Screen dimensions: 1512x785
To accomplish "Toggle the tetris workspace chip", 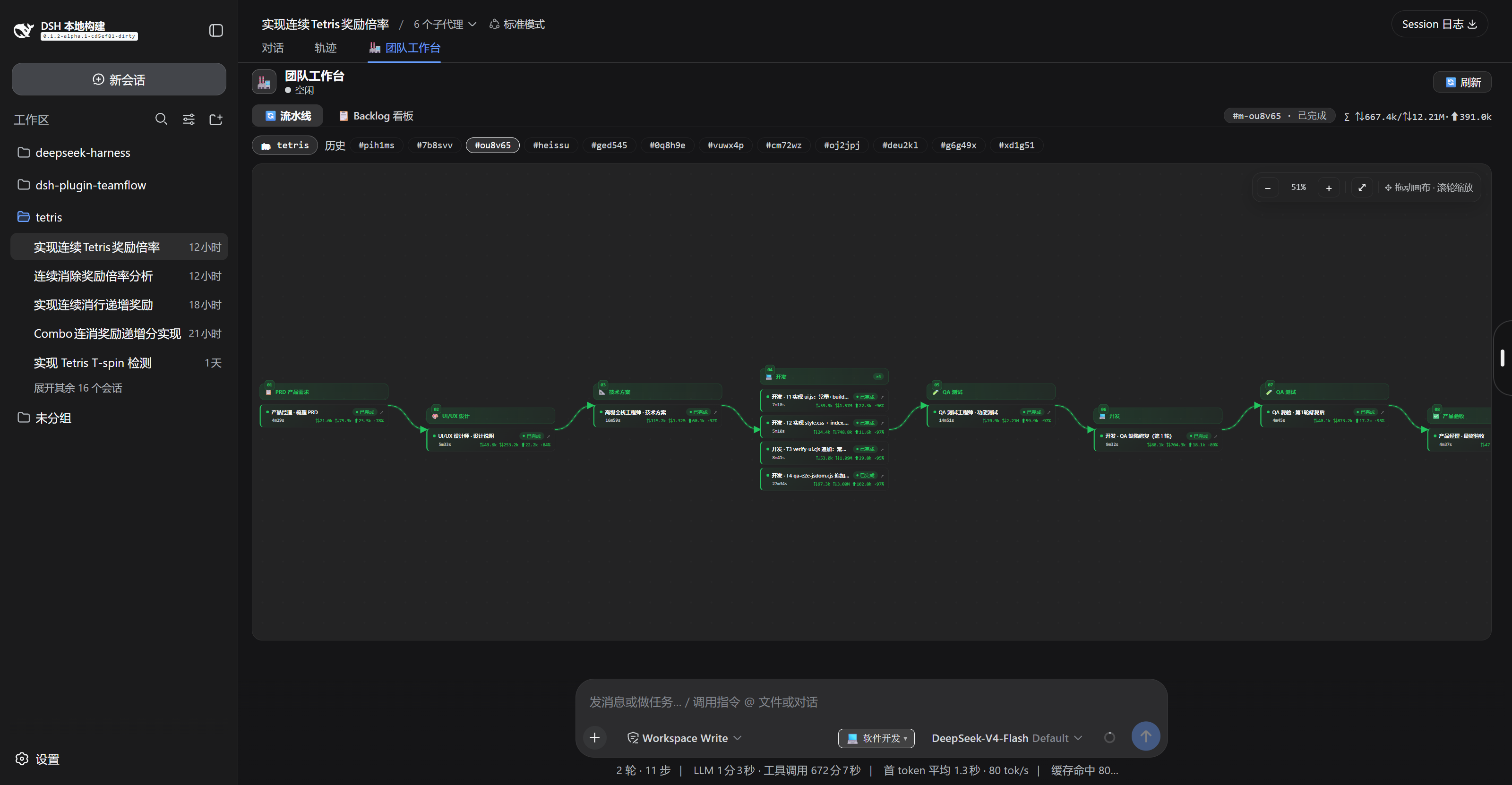I will pyautogui.click(x=284, y=145).
